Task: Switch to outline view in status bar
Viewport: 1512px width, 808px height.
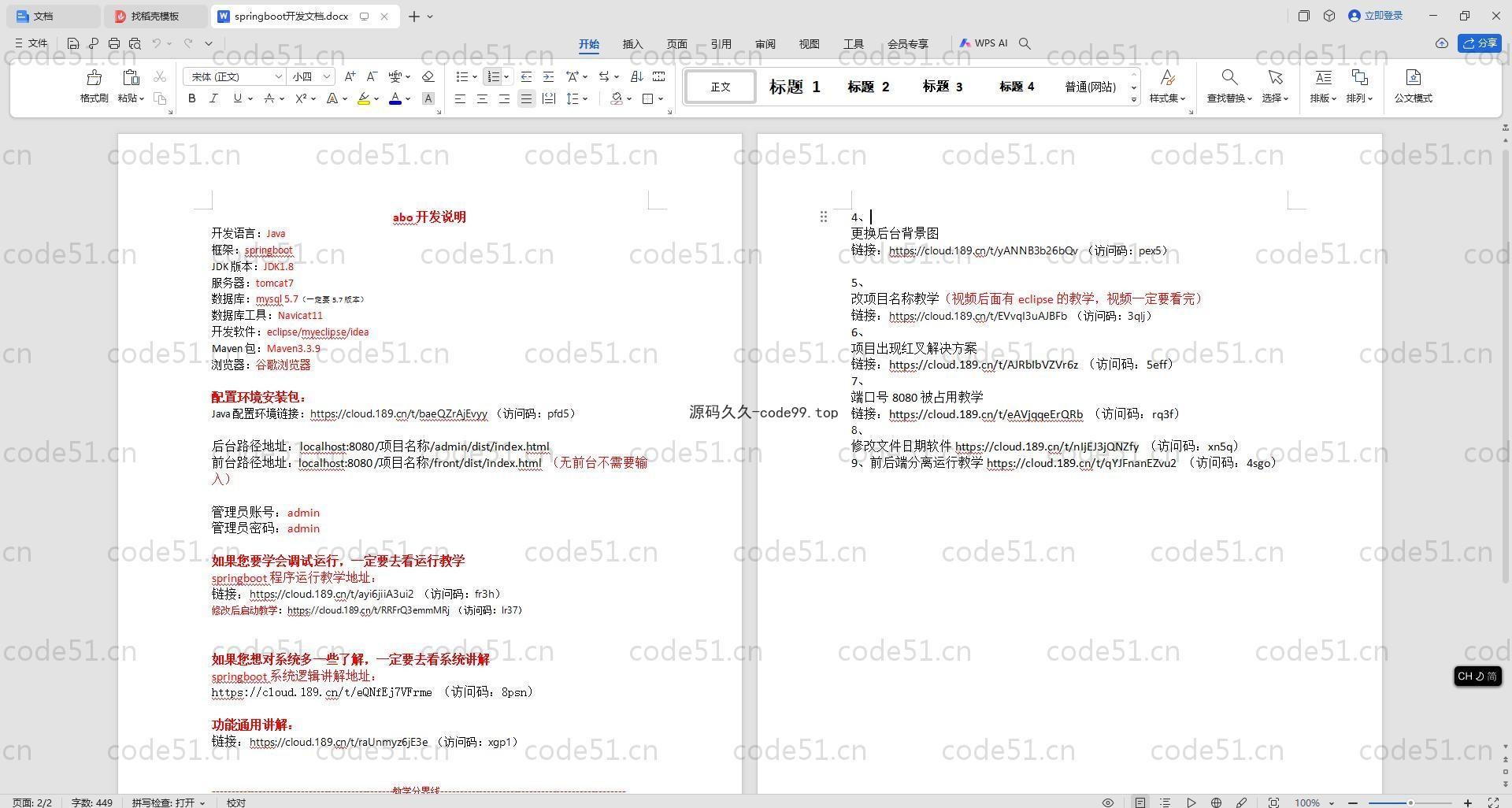Action: tap(1165, 802)
